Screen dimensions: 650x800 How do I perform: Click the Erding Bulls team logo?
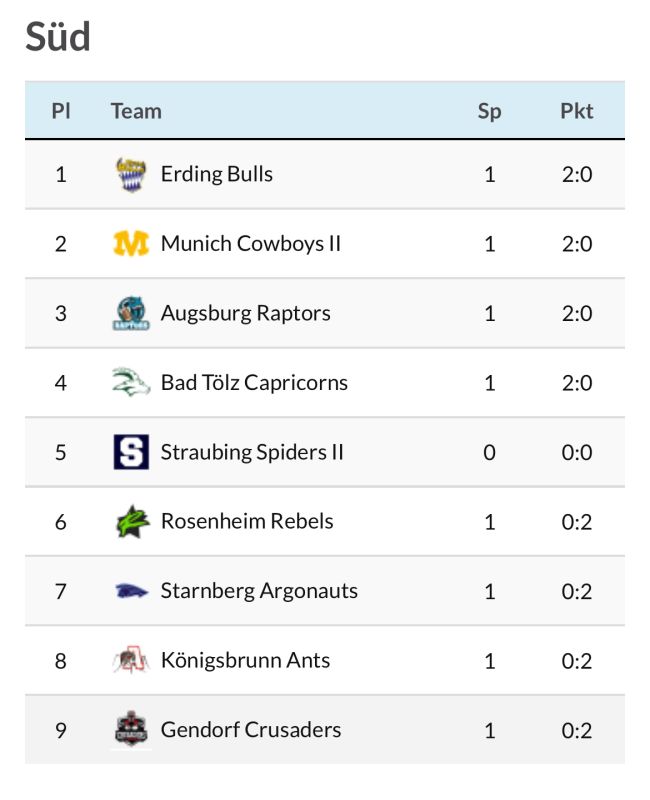point(131,174)
